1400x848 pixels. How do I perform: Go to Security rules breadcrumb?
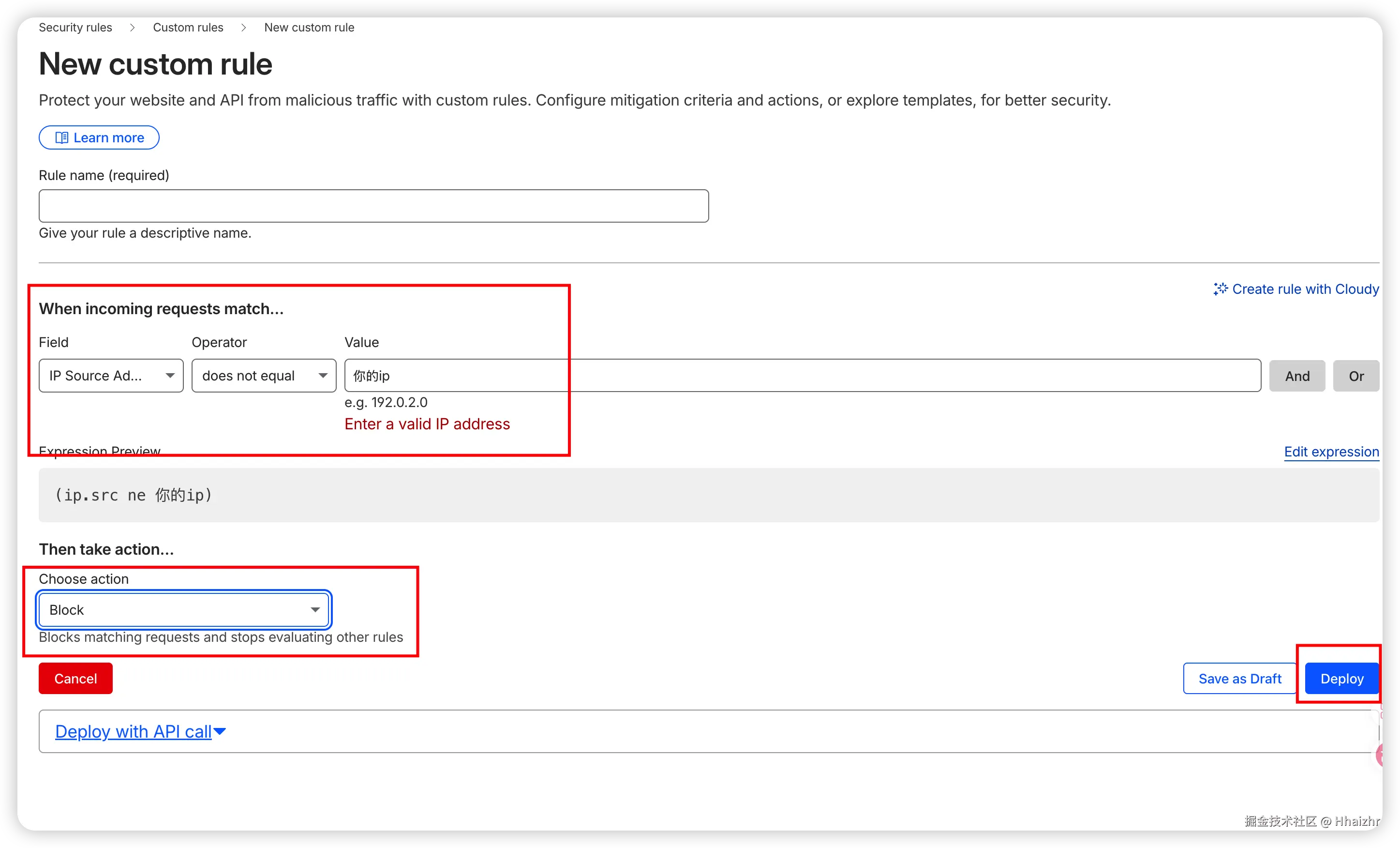point(75,27)
